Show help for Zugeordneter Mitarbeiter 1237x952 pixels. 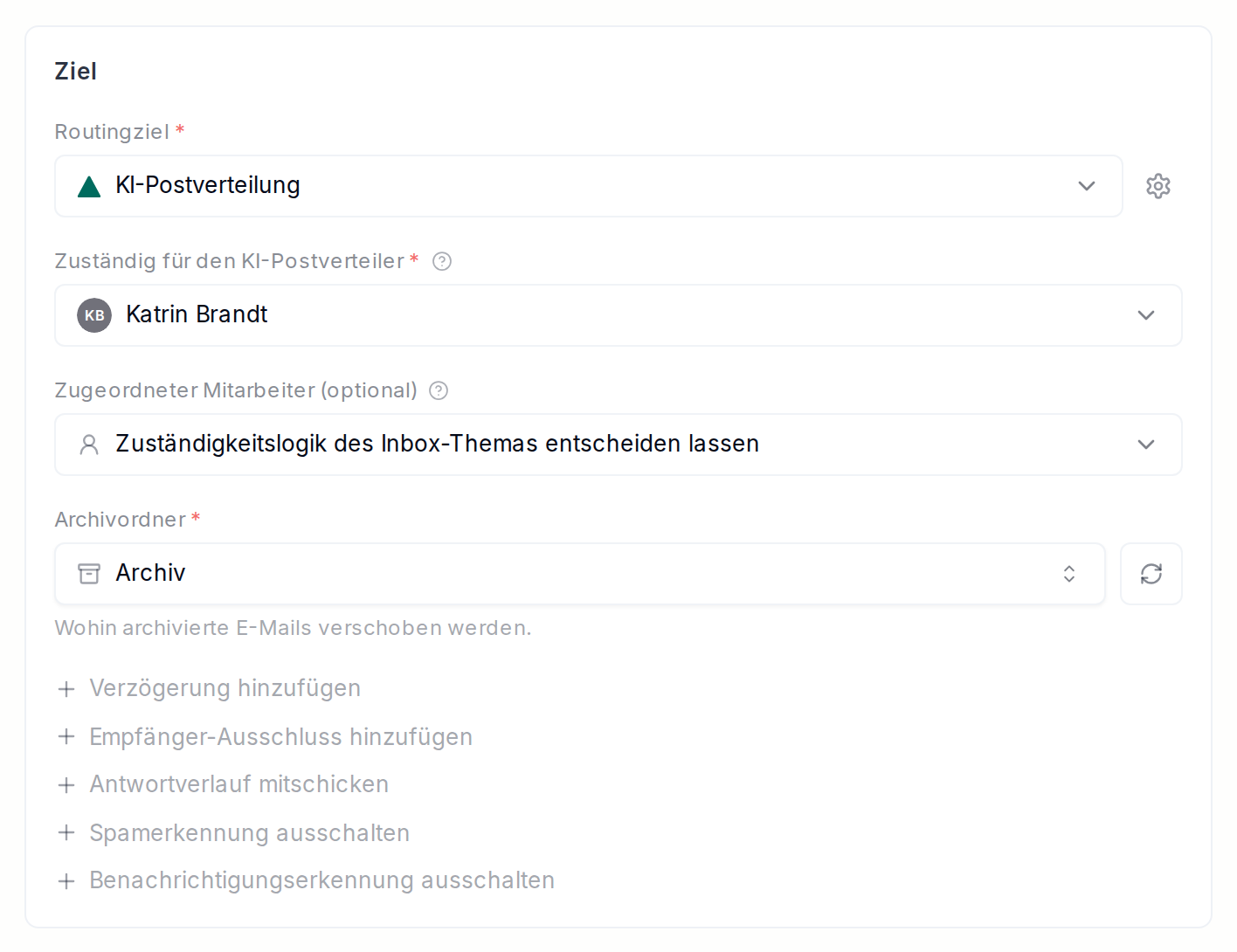(x=439, y=390)
